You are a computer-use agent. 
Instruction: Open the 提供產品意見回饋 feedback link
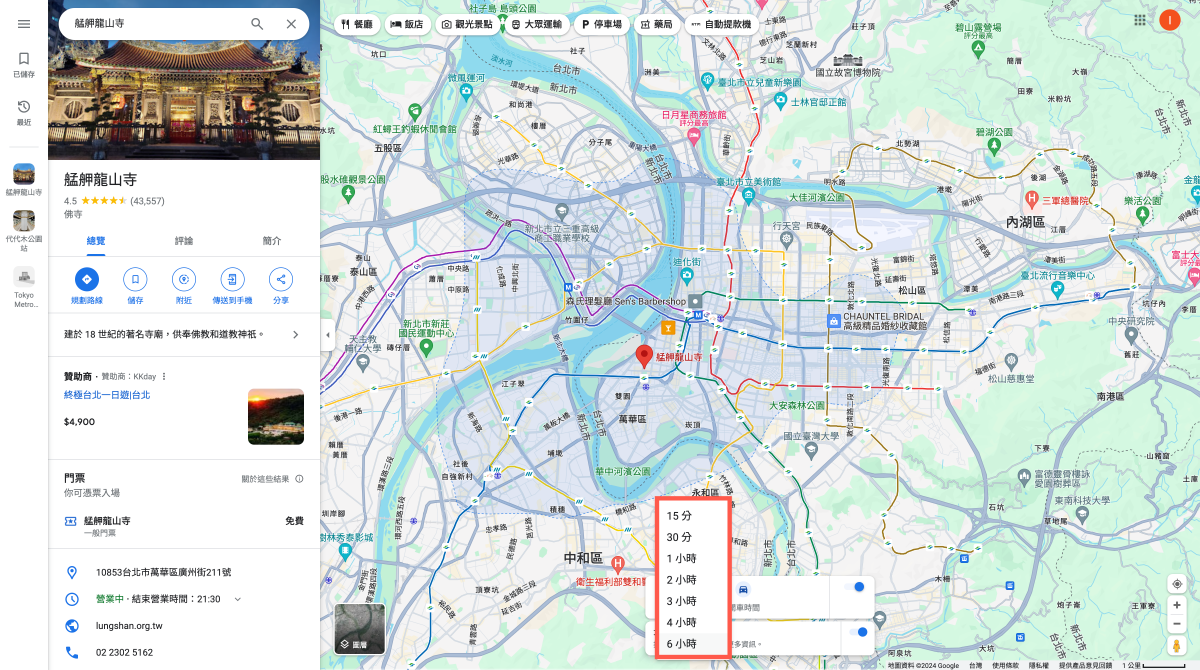pos(1086,665)
